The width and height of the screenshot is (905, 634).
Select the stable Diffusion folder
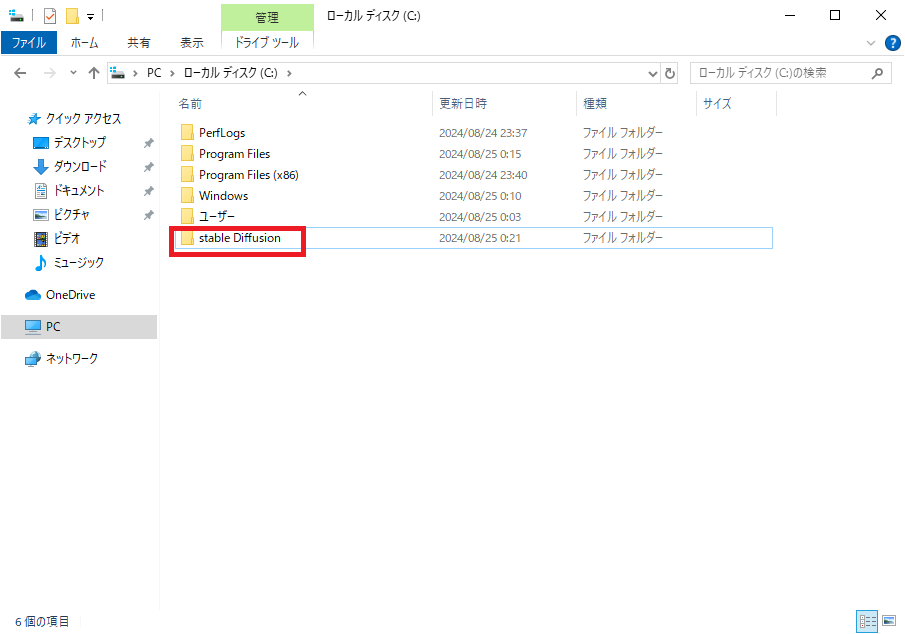[x=239, y=238]
